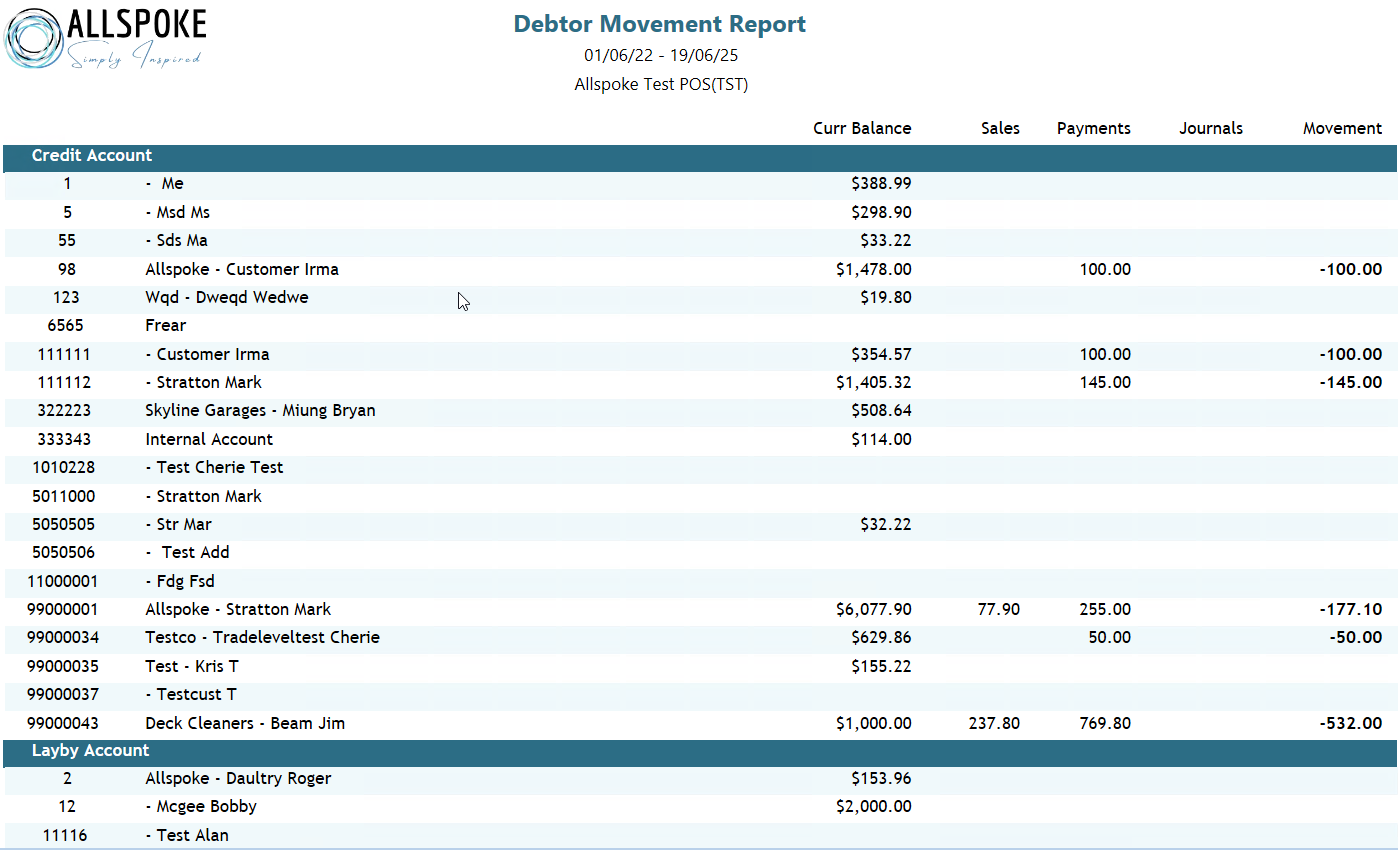Click the -177.10 movement value
This screenshot has height=850, width=1398.
pos(1350,609)
